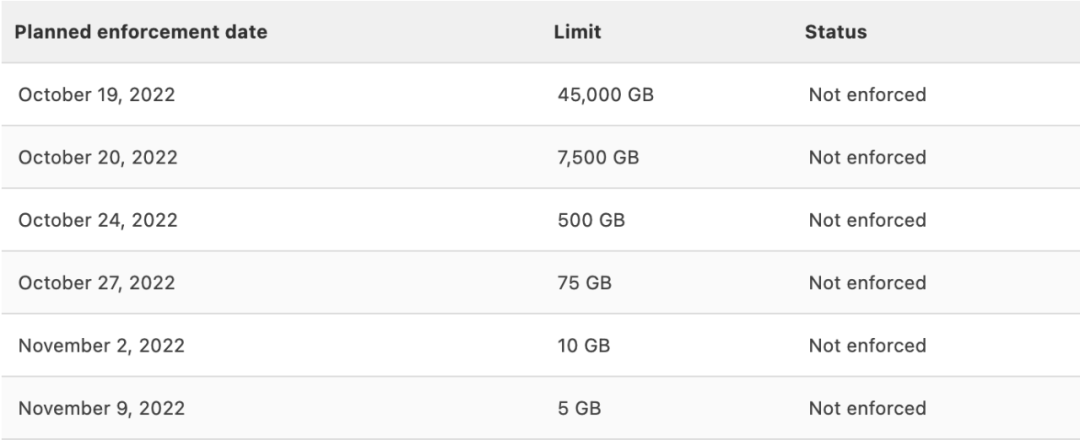Click the Planned enforcement date column header
Image resolution: width=1080 pixels, height=440 pixels.
(141, 32)
